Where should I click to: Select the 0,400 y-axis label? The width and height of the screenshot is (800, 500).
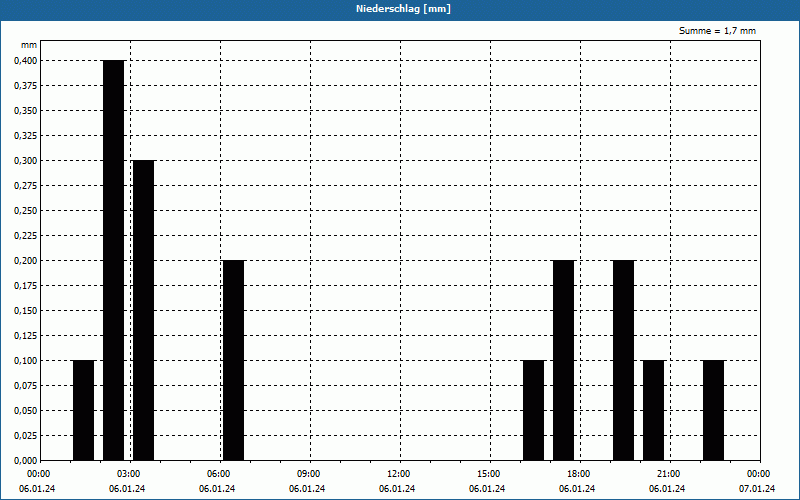click(26, 61)
